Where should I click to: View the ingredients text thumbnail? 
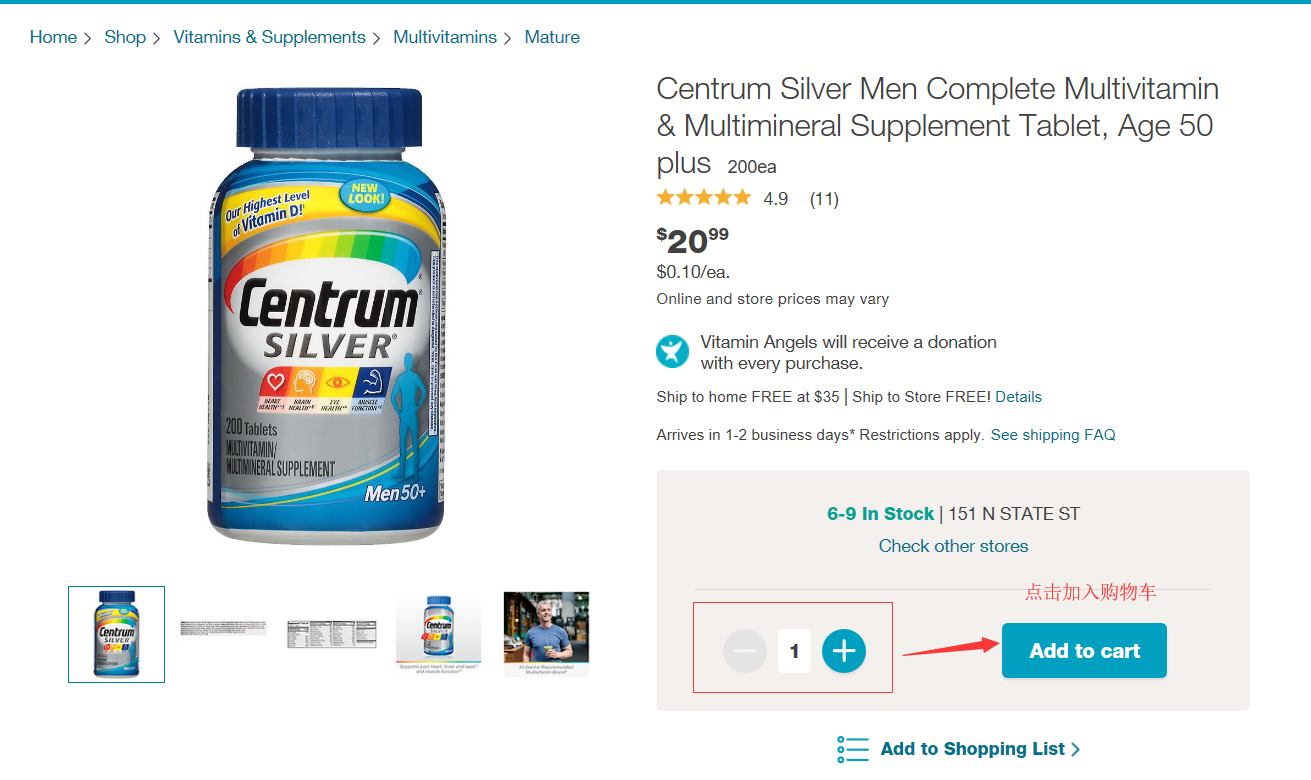(223, 628)
